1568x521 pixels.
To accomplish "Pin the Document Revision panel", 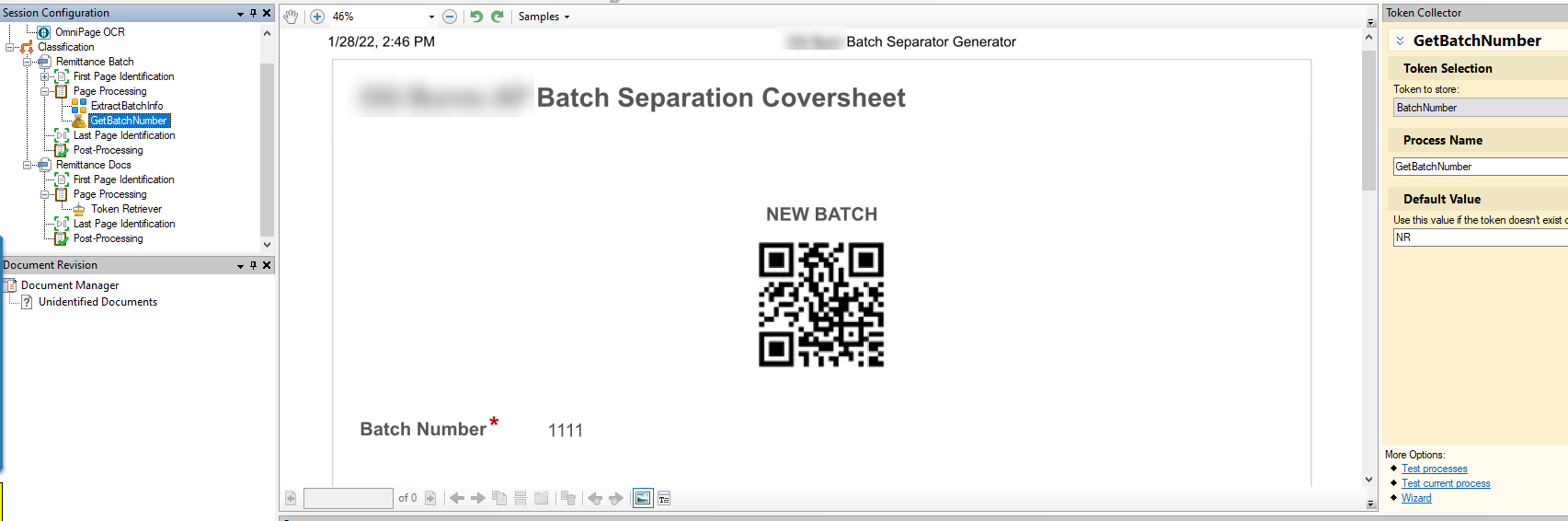I will coord(254,265).
